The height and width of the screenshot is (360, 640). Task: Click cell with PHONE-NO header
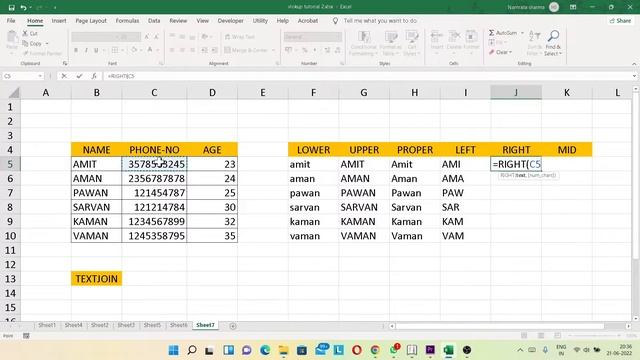pos(154,150)
